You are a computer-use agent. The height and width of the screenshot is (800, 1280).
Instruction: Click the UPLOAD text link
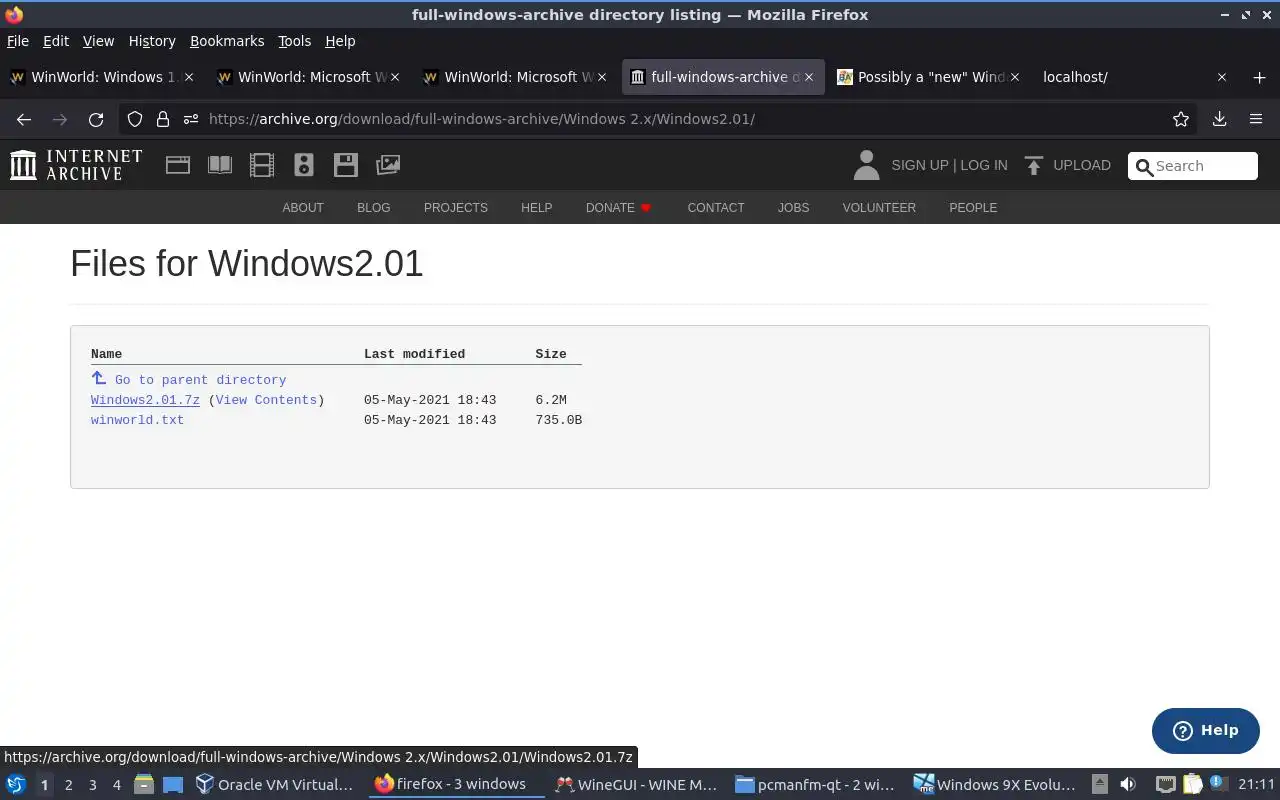[1082, 165]
